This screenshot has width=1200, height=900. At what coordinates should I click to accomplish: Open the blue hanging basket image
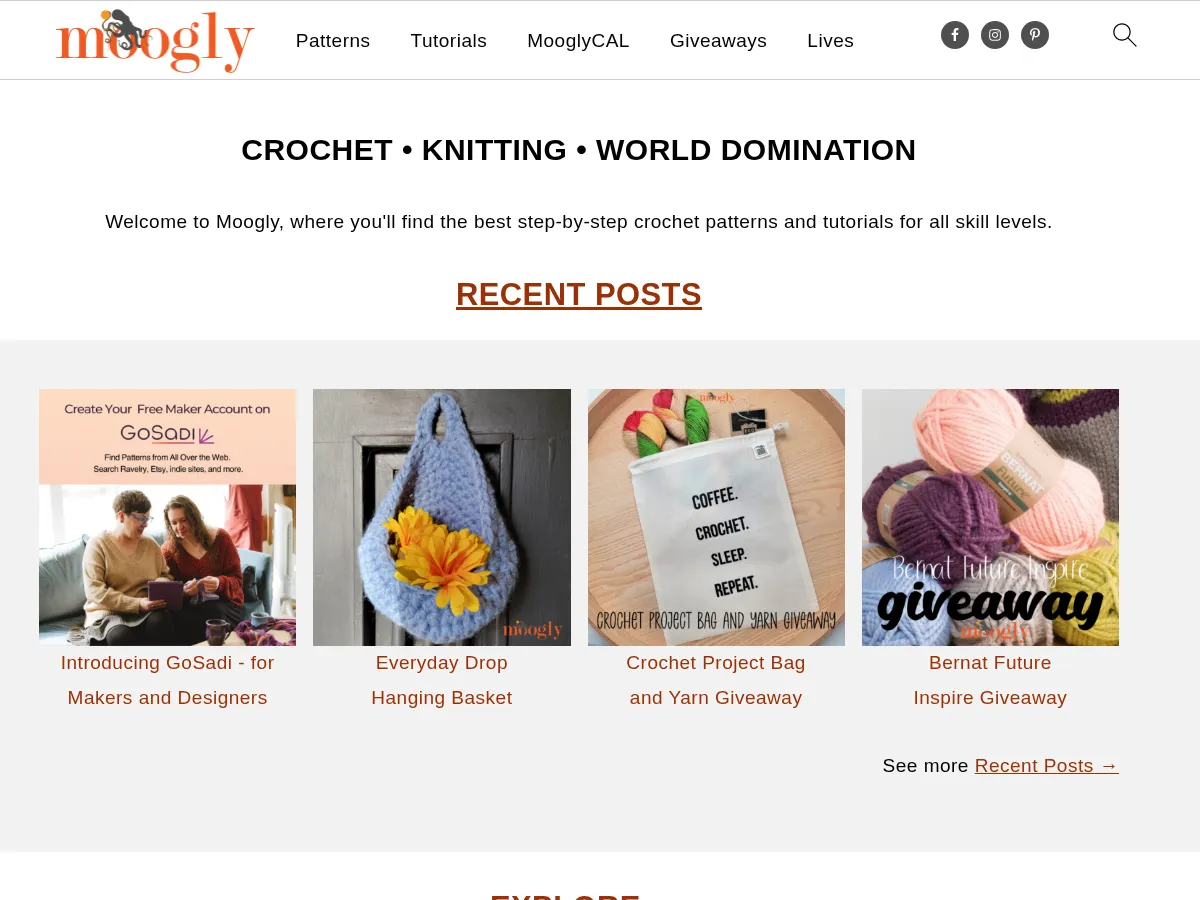click(x=442, y=517)
